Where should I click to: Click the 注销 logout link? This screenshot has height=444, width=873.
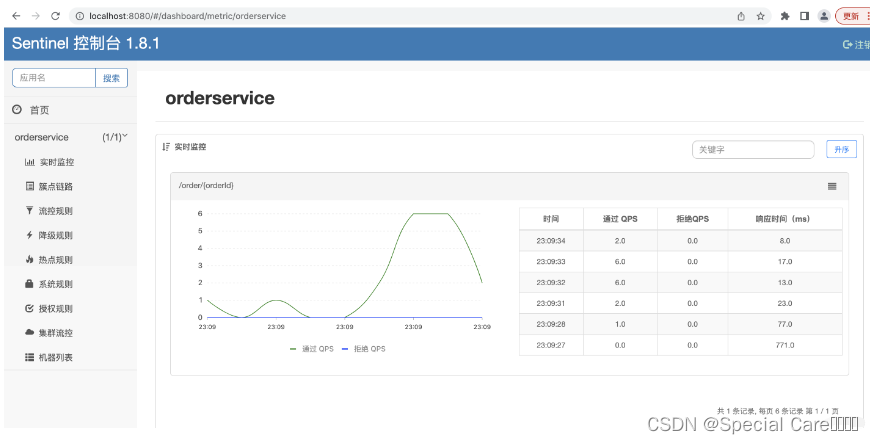(x=857, y=45)
